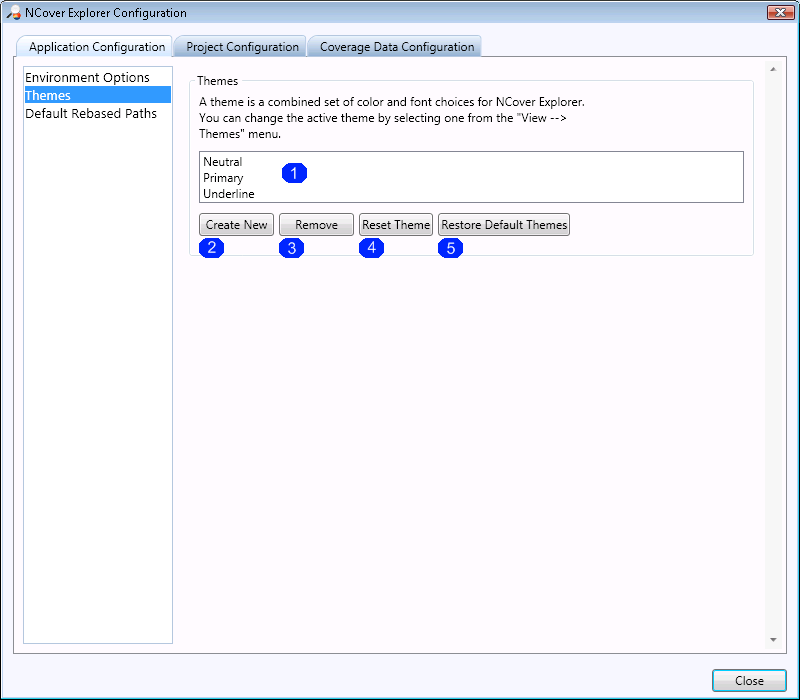
Task: Remove the selected theme
Action: pyautogui.click(x=316, y=224)
